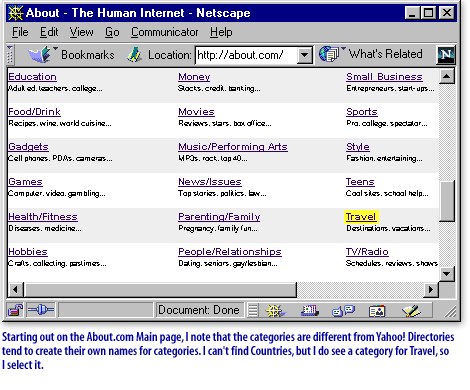The image size is (470, 390).
Task: Click the 'Location:' label
Action: point(170,55)
